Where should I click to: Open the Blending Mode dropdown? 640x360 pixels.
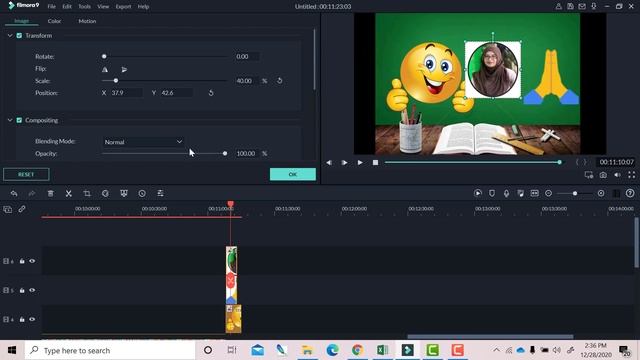(x=143, y=142)
